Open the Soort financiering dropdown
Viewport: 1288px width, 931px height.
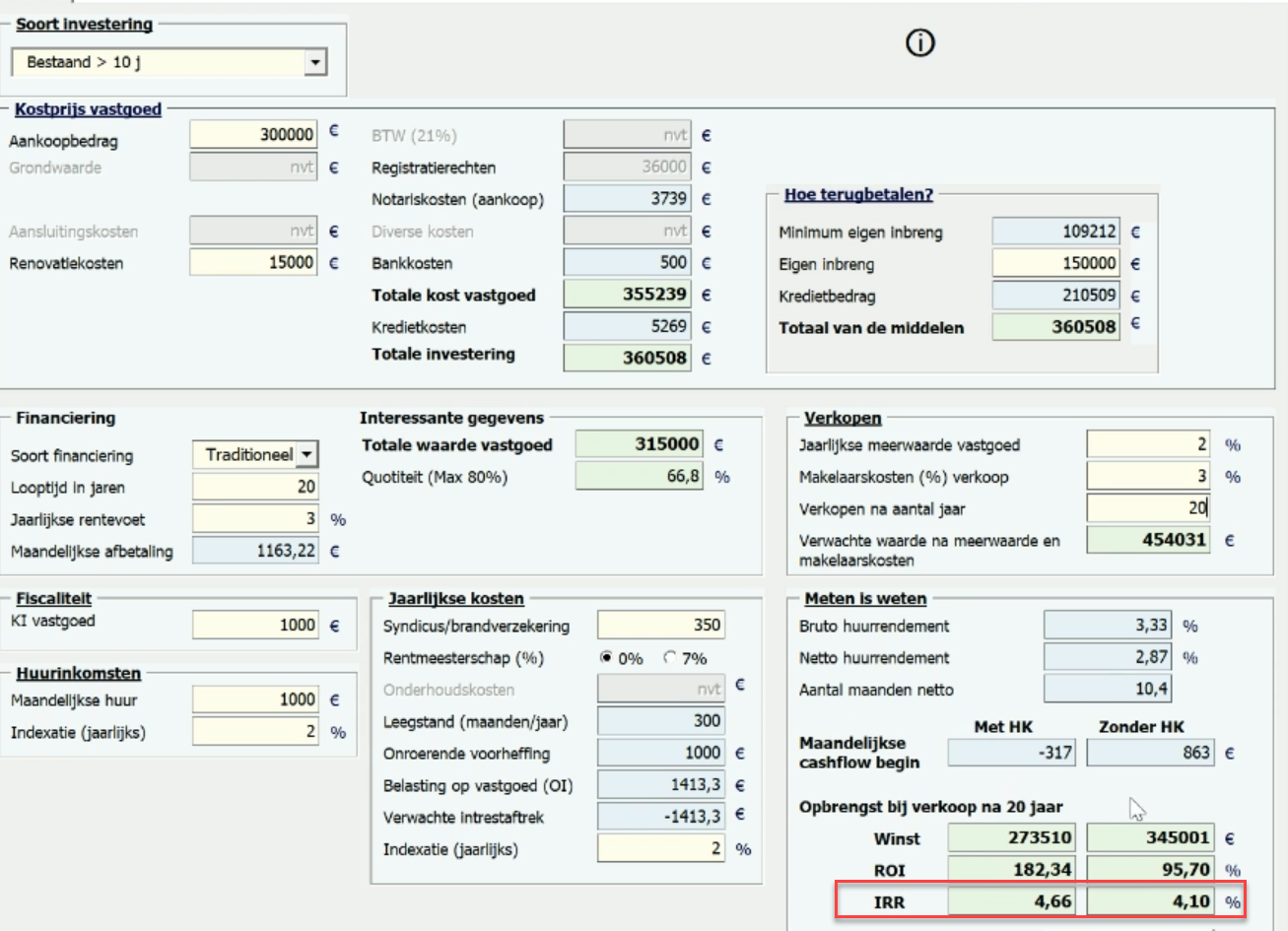(x=307, y=454)
